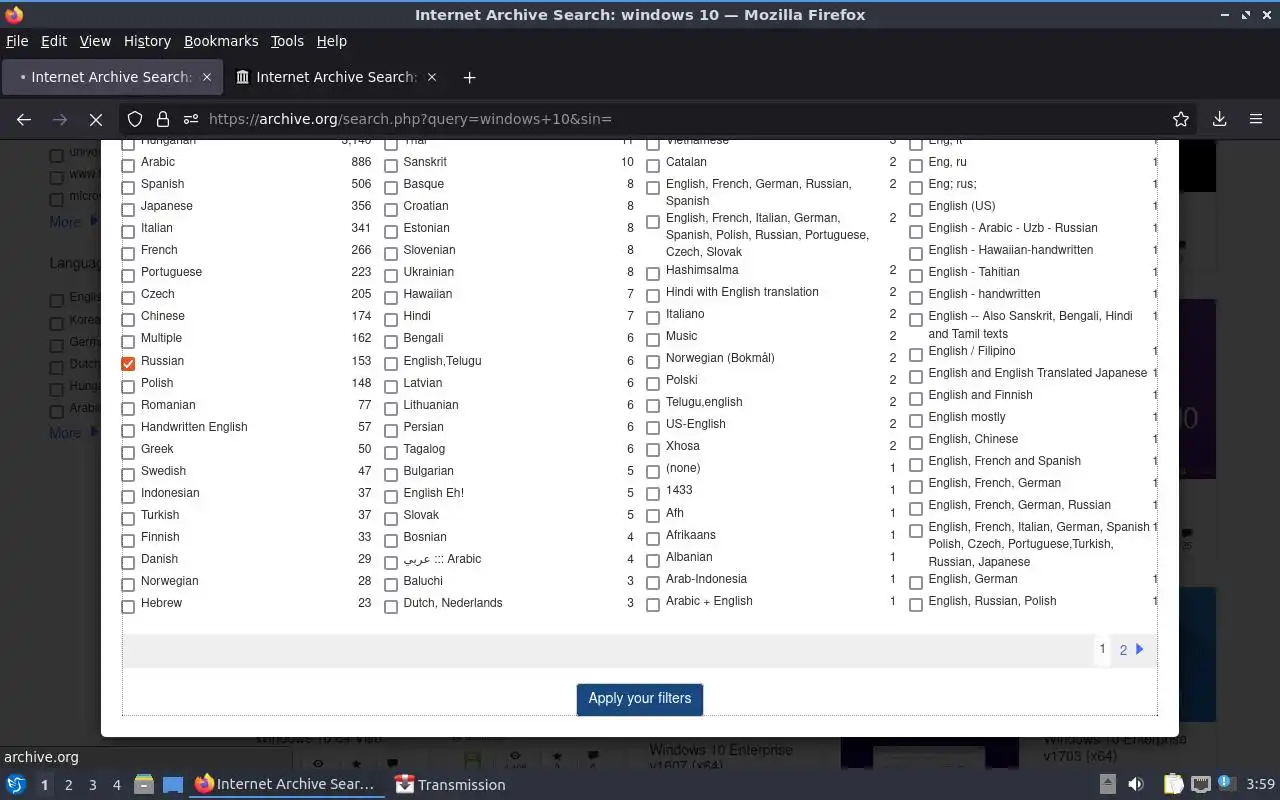Open the Tools menu
Viewport: 1280px width, 800px height.
tap(287, 41)
